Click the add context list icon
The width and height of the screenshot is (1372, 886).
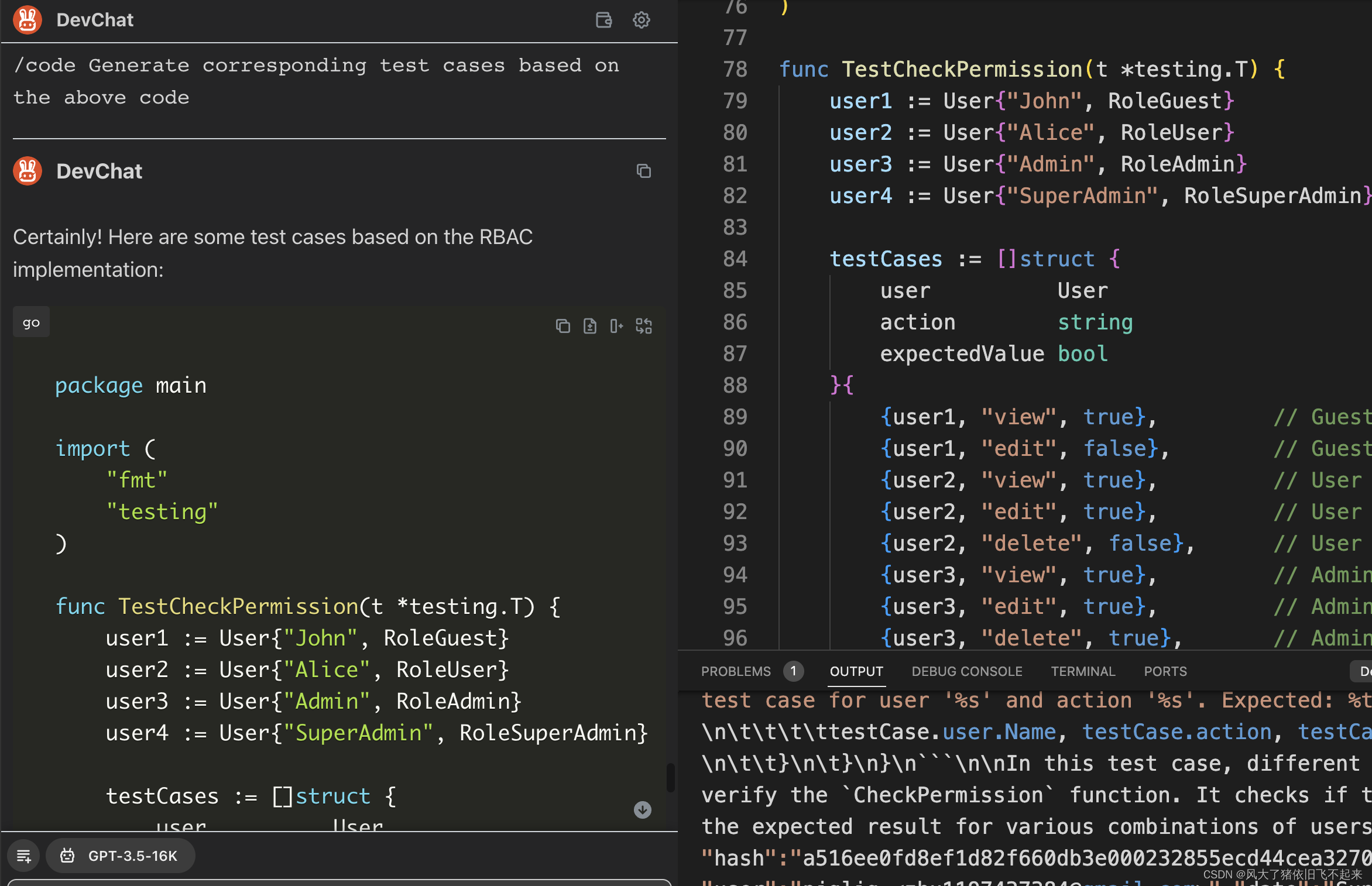24,856
